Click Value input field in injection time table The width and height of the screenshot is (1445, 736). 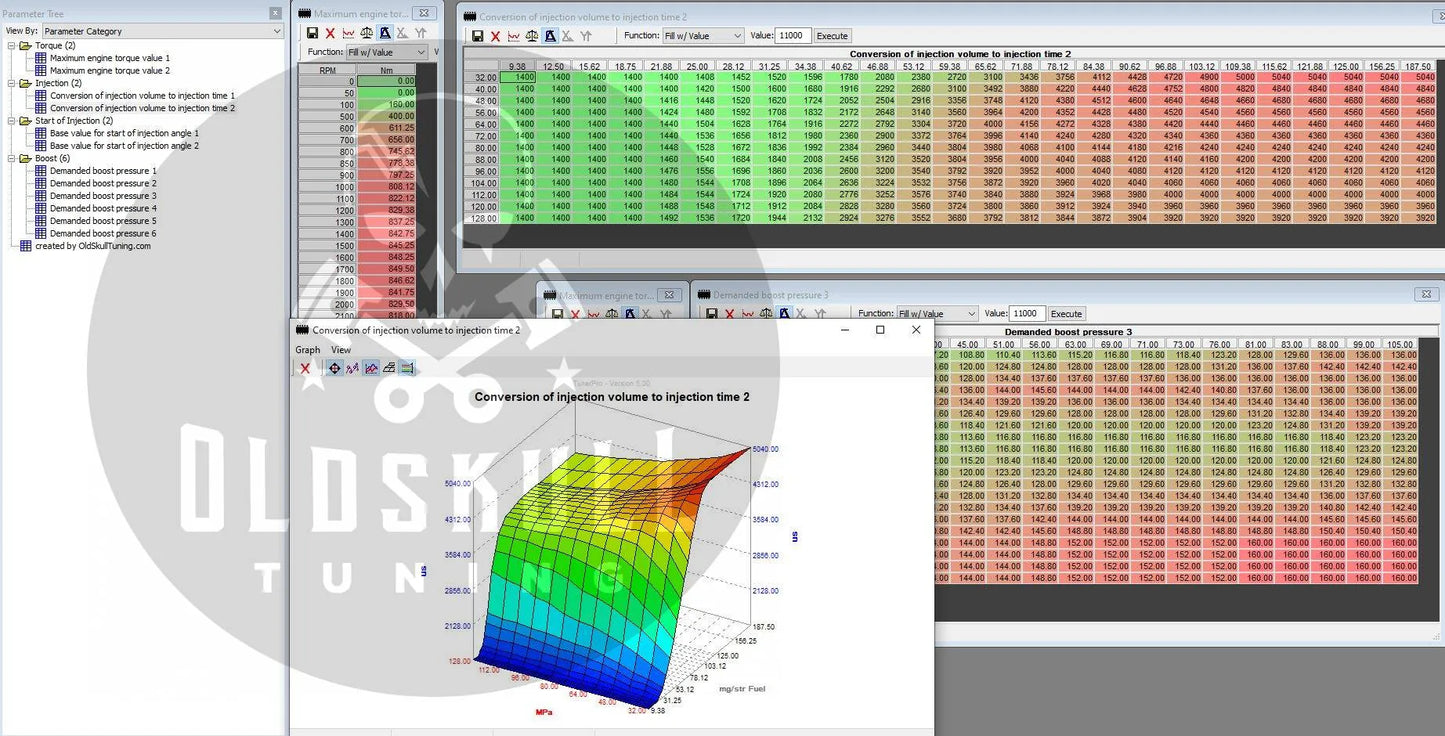793,36
